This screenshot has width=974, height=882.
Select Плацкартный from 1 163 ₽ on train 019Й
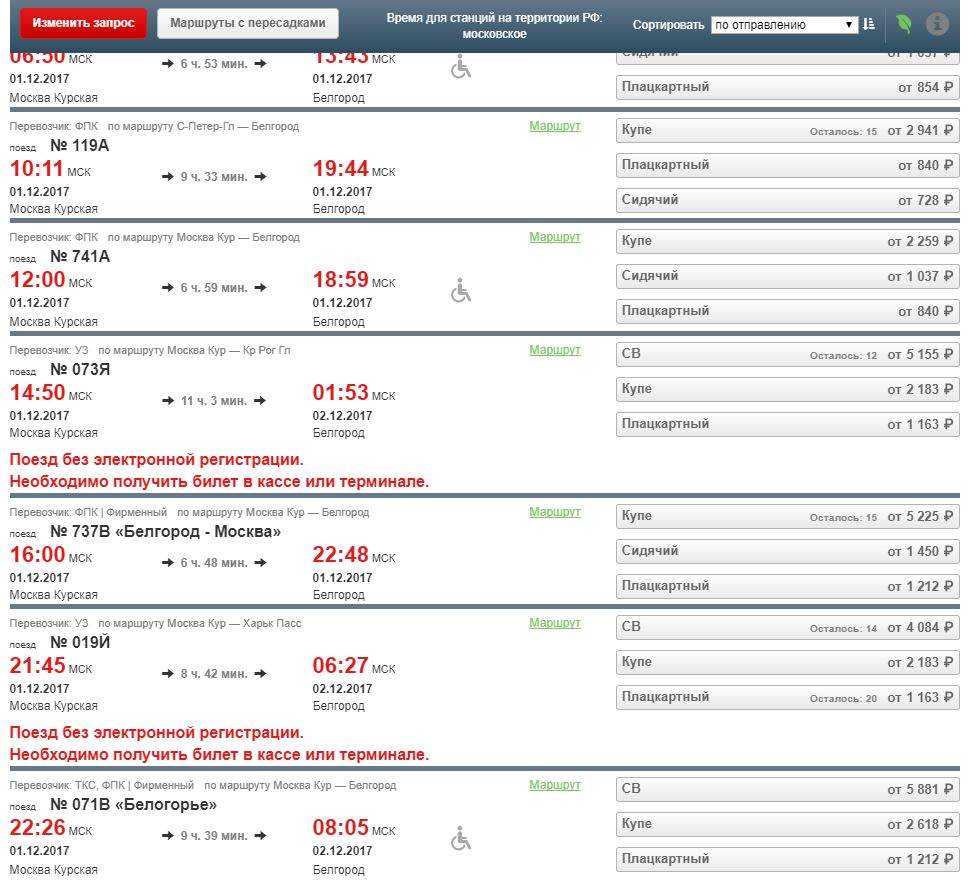pyautogui.click(x=788, y=698)
